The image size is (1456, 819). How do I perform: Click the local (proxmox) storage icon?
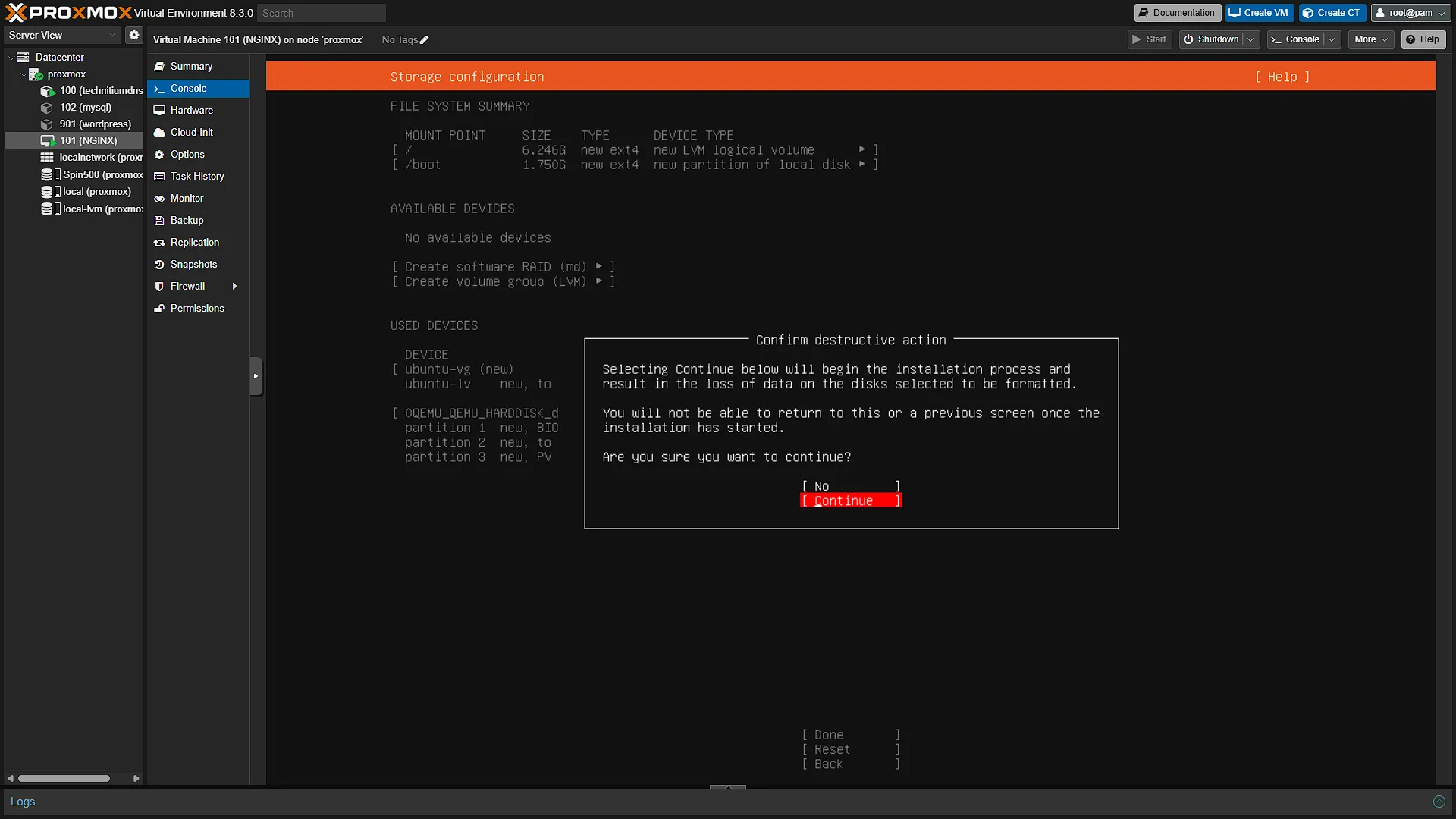[x=50, y=192]
